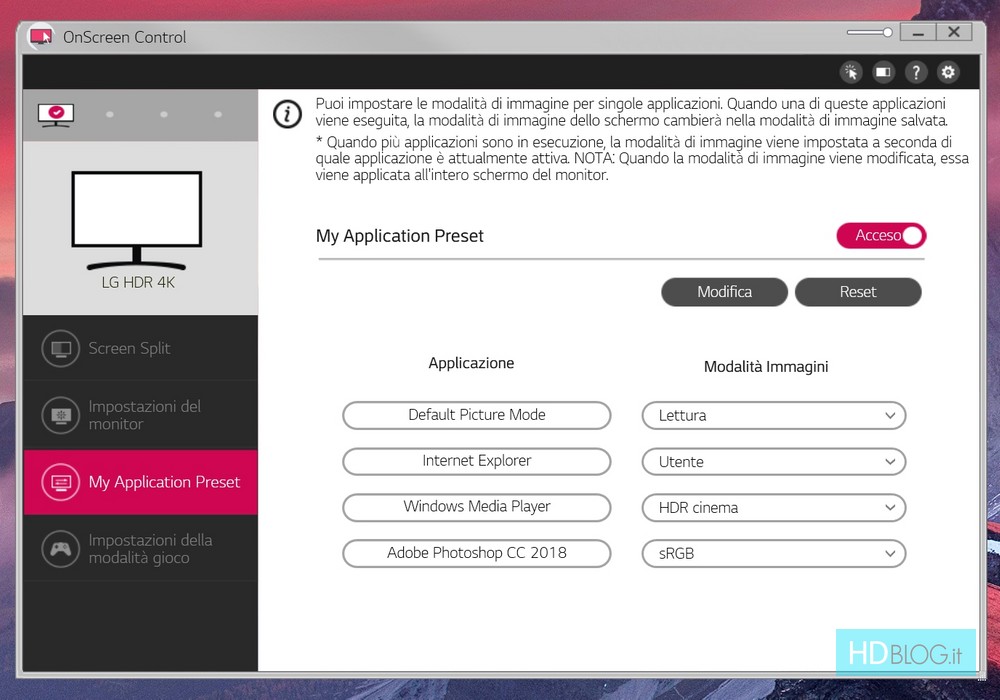Click the LG HDR 4K label
This screenshot has width=1000, height=700.
pos(138,282)
